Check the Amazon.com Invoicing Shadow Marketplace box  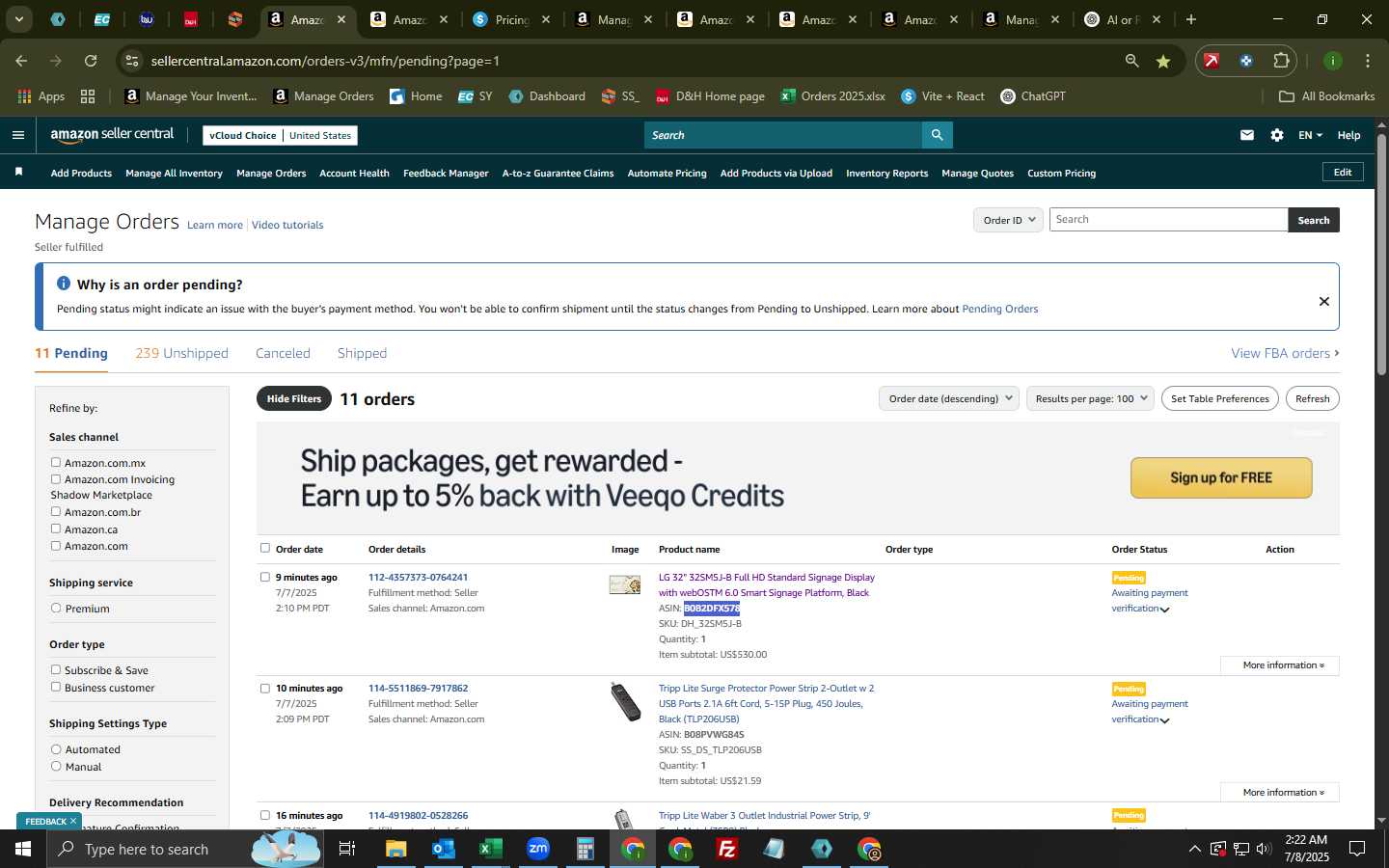click(56, 479)
